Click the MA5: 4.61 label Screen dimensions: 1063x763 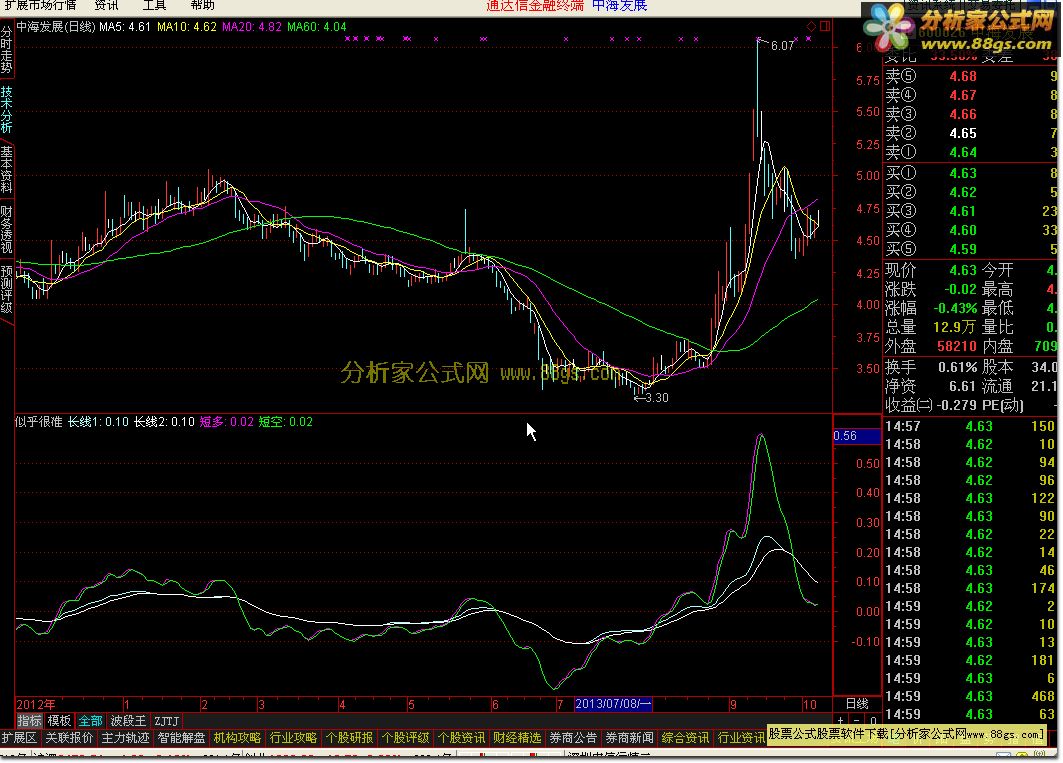pos(125,27)
